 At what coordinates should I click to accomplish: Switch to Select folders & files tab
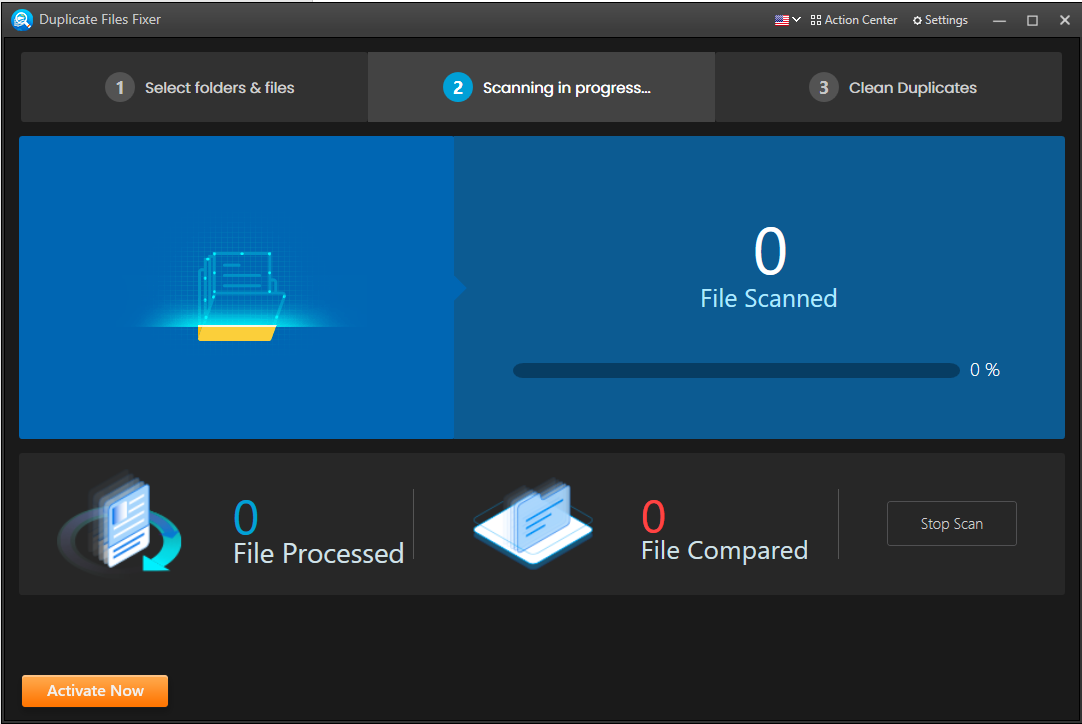[x=195, y=88]
